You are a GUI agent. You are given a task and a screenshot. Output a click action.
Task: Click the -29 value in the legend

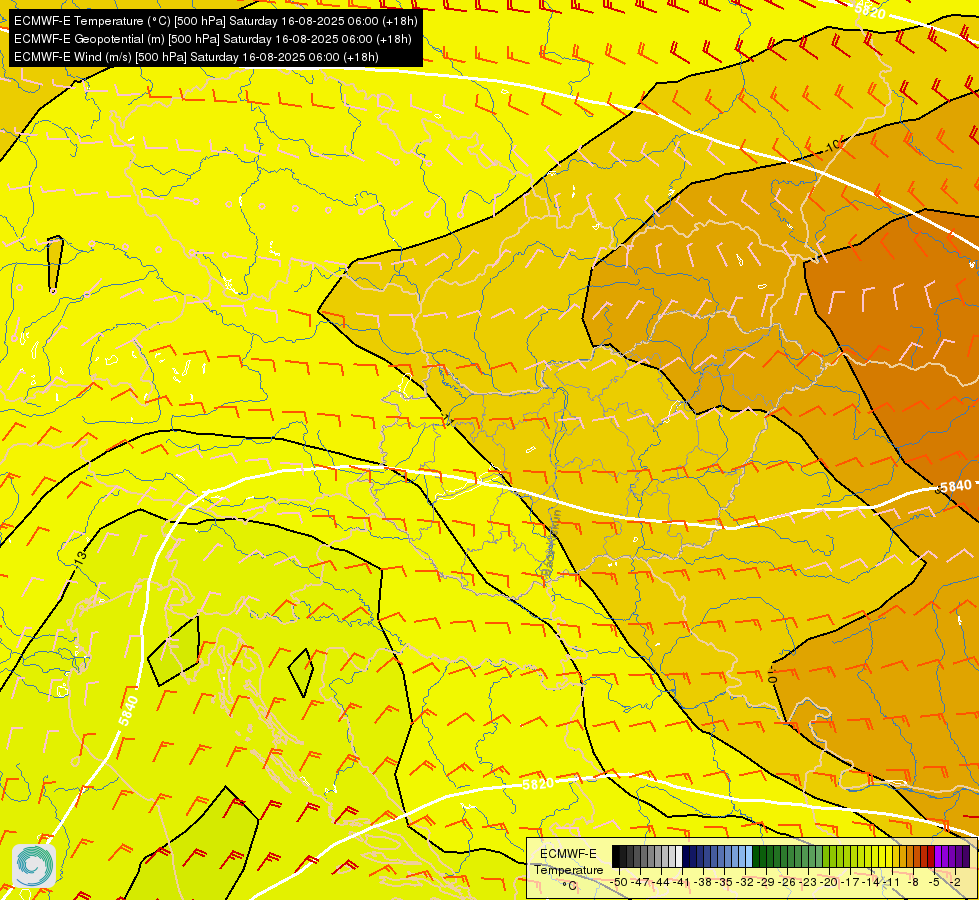767,882
